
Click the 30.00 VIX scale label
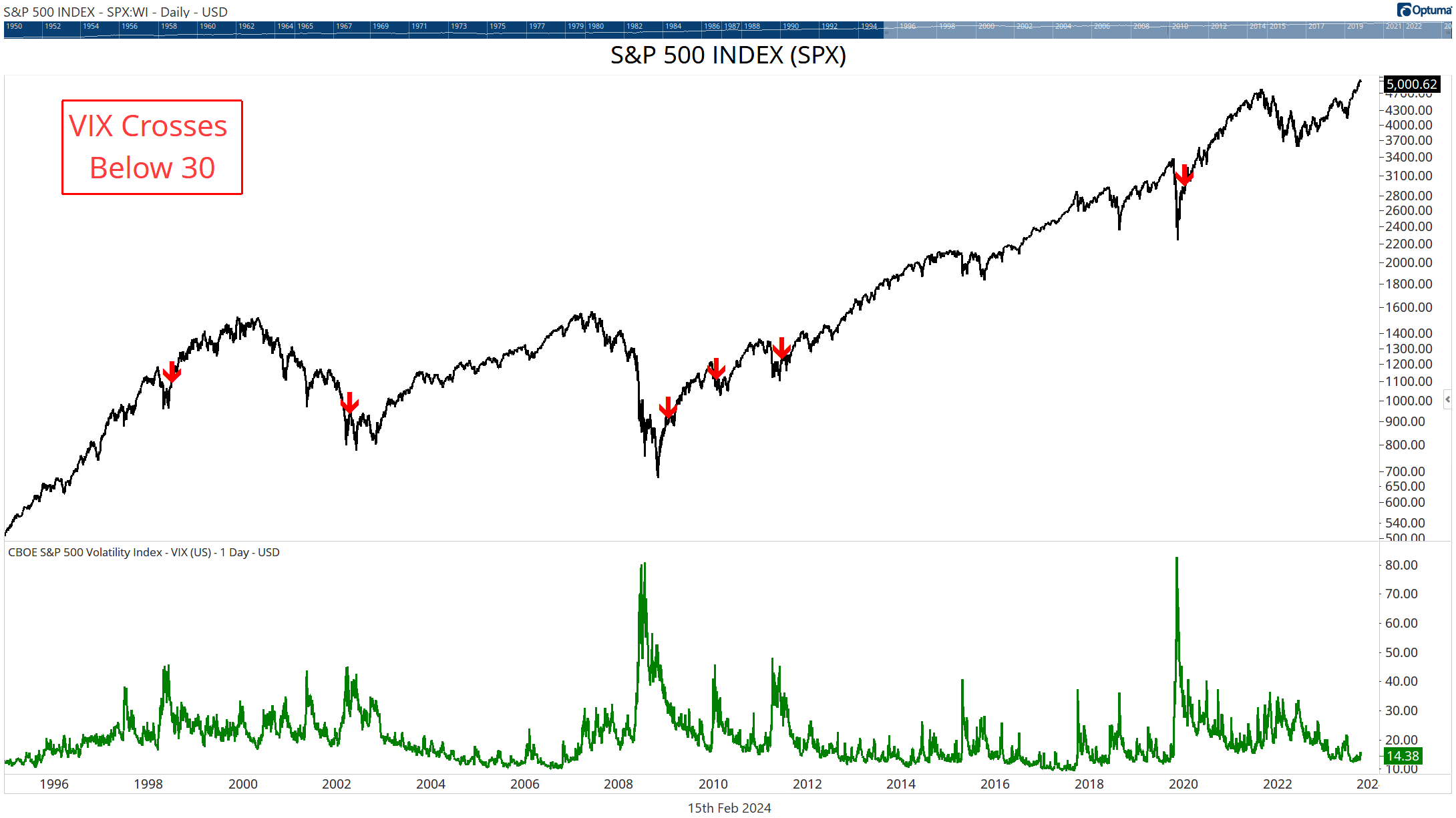tap(1401, 710)
